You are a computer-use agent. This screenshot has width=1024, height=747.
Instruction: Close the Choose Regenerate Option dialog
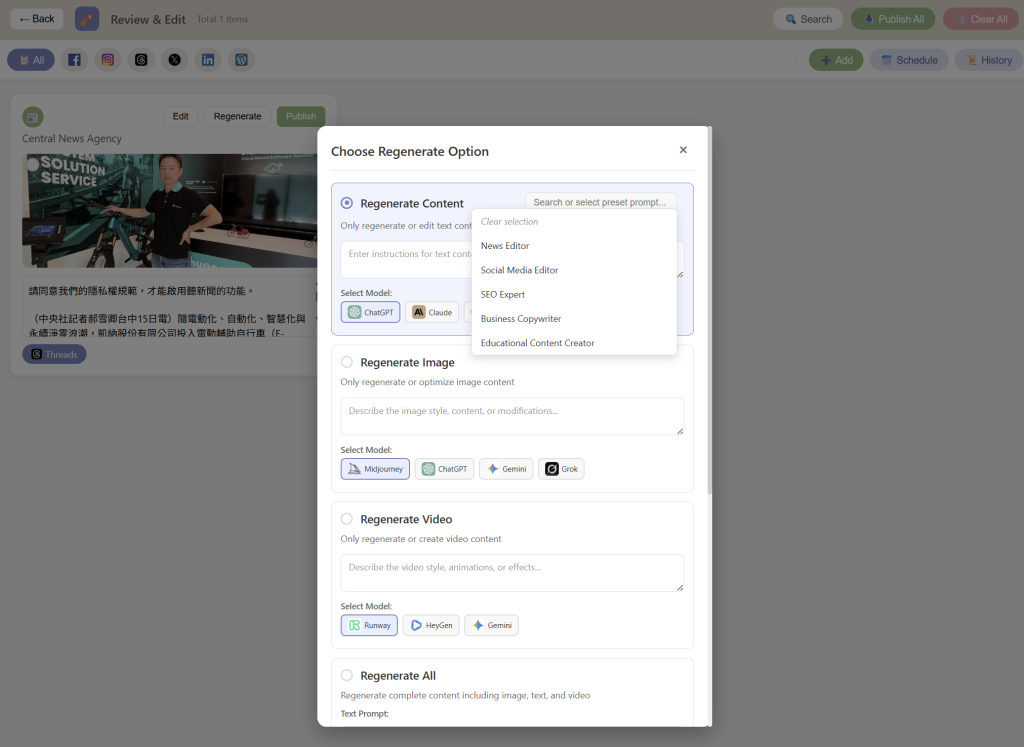pyautogui.click(x=683, y=150)
